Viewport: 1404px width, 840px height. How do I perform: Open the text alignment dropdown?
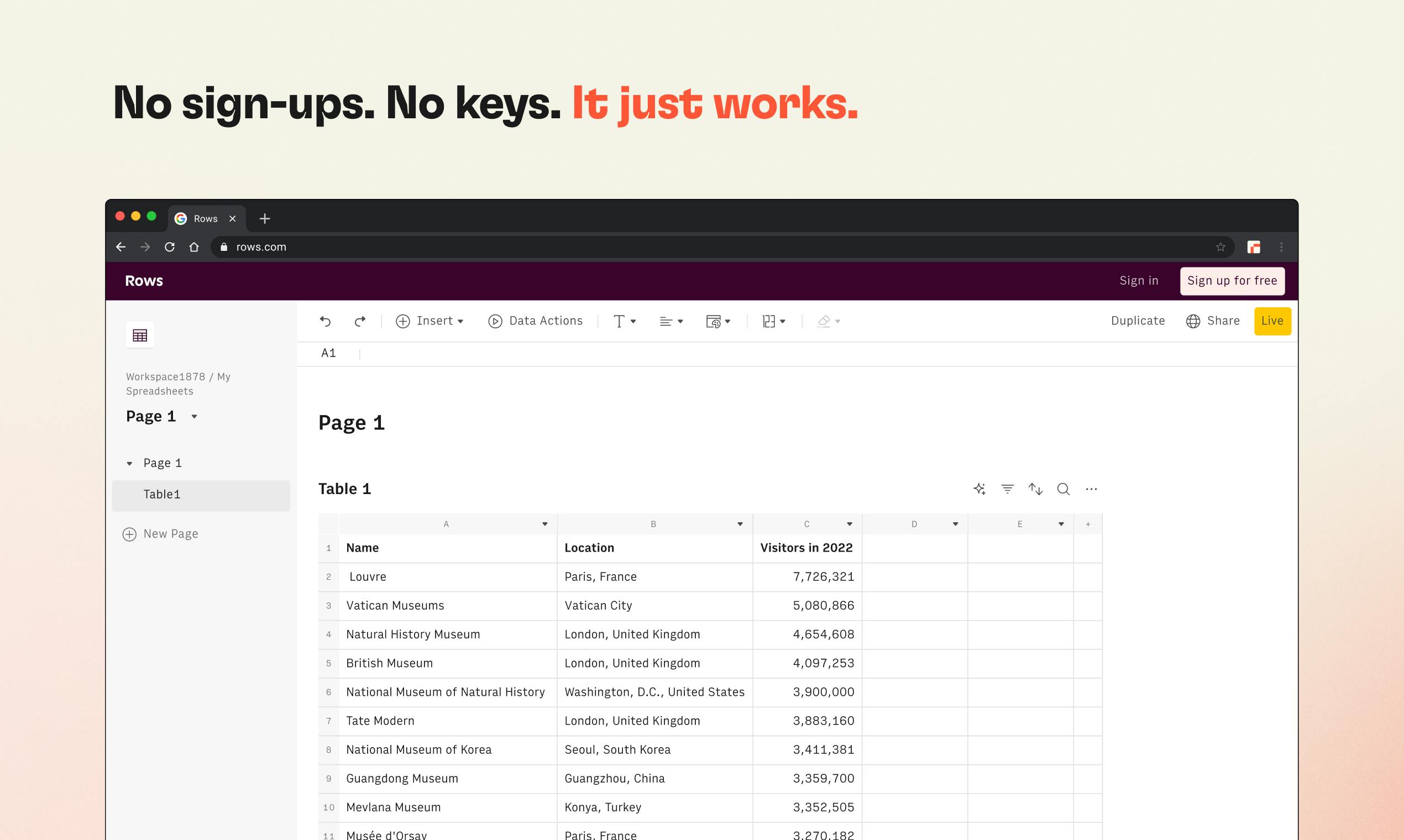pyautogui.click(x=672, y=321)
